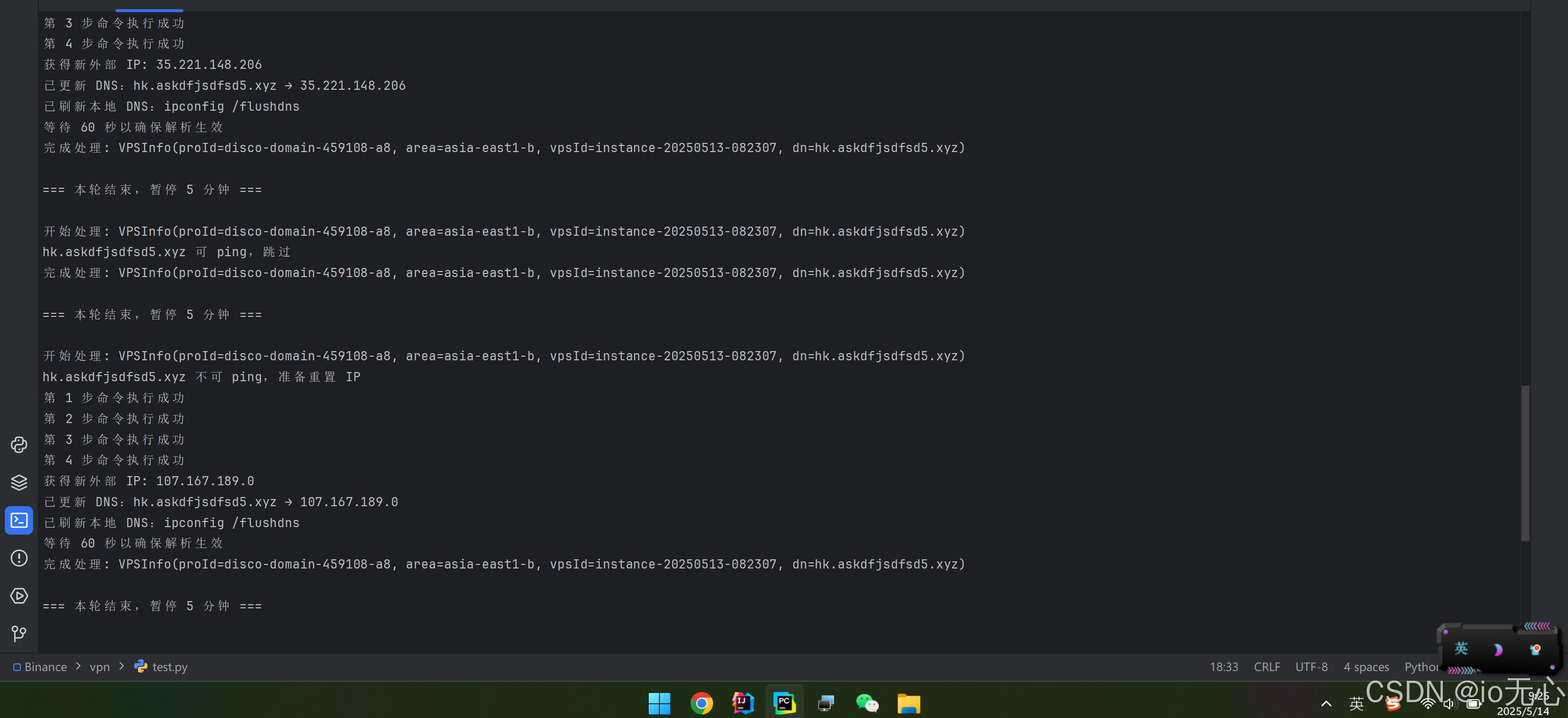Open the Python Console tool window
Screen dimensions: 1568x718
pos(19,445)
